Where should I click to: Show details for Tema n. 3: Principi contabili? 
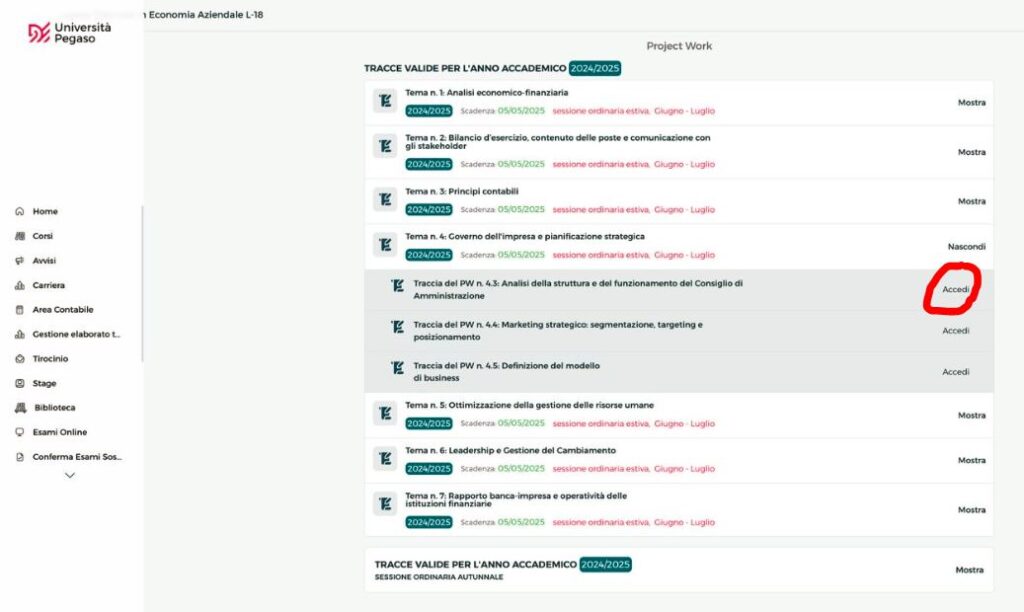[x=971, y=201]
